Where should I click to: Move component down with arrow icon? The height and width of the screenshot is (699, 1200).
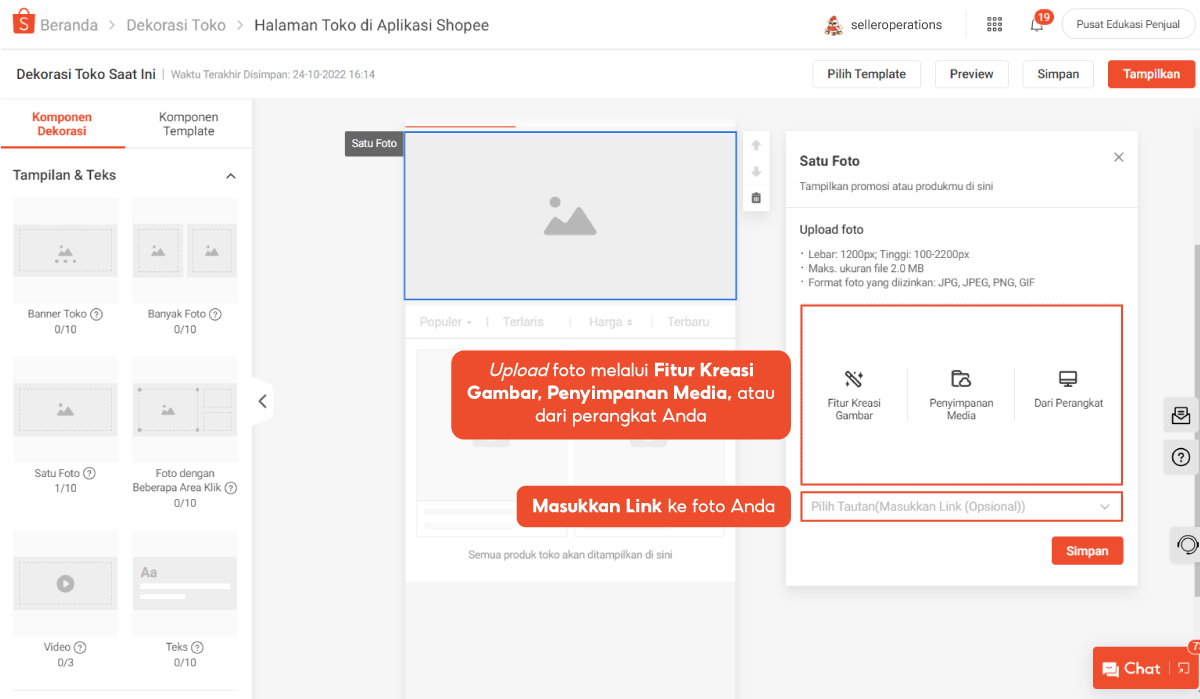coord(756,172)
